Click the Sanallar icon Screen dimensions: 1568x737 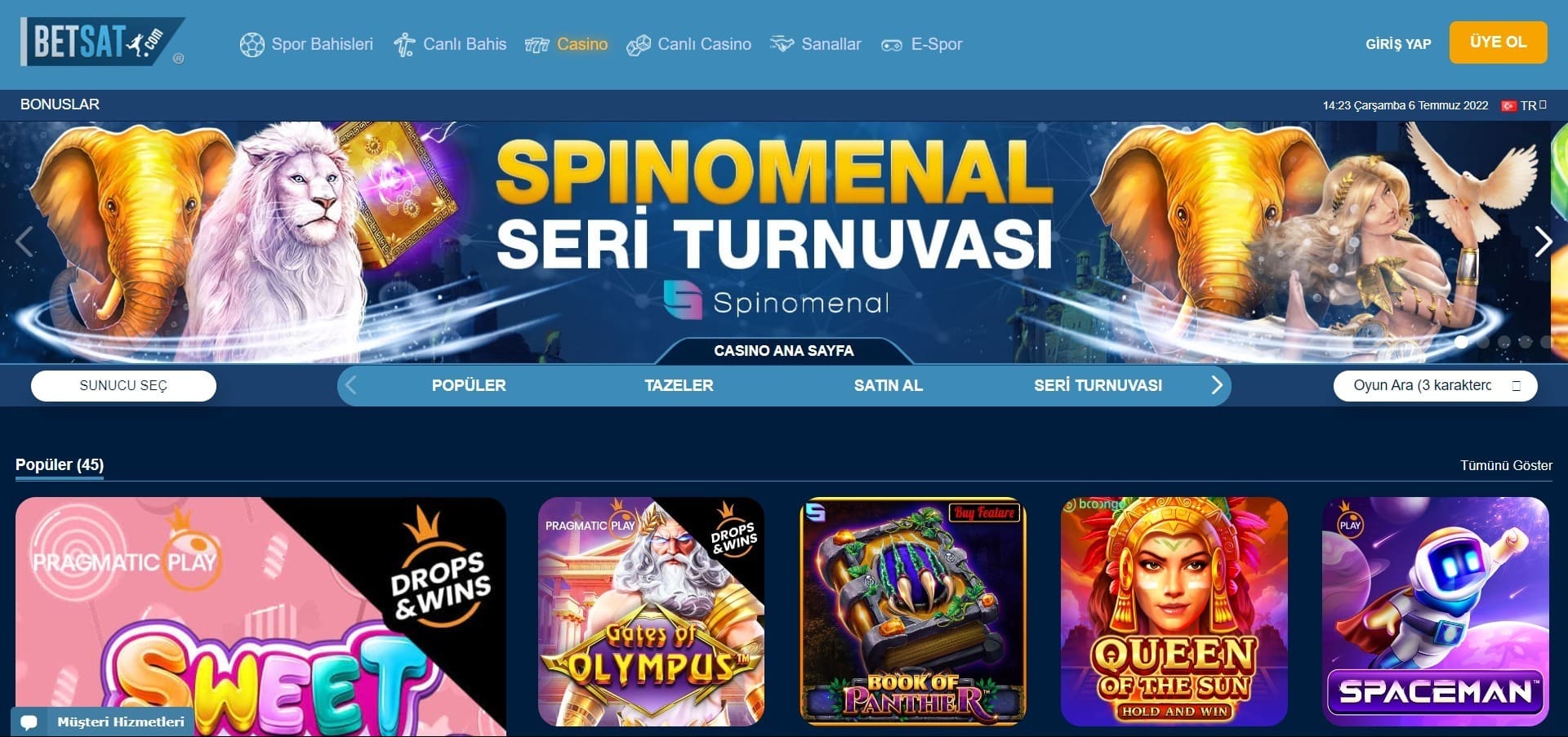[x=782, y=44]
